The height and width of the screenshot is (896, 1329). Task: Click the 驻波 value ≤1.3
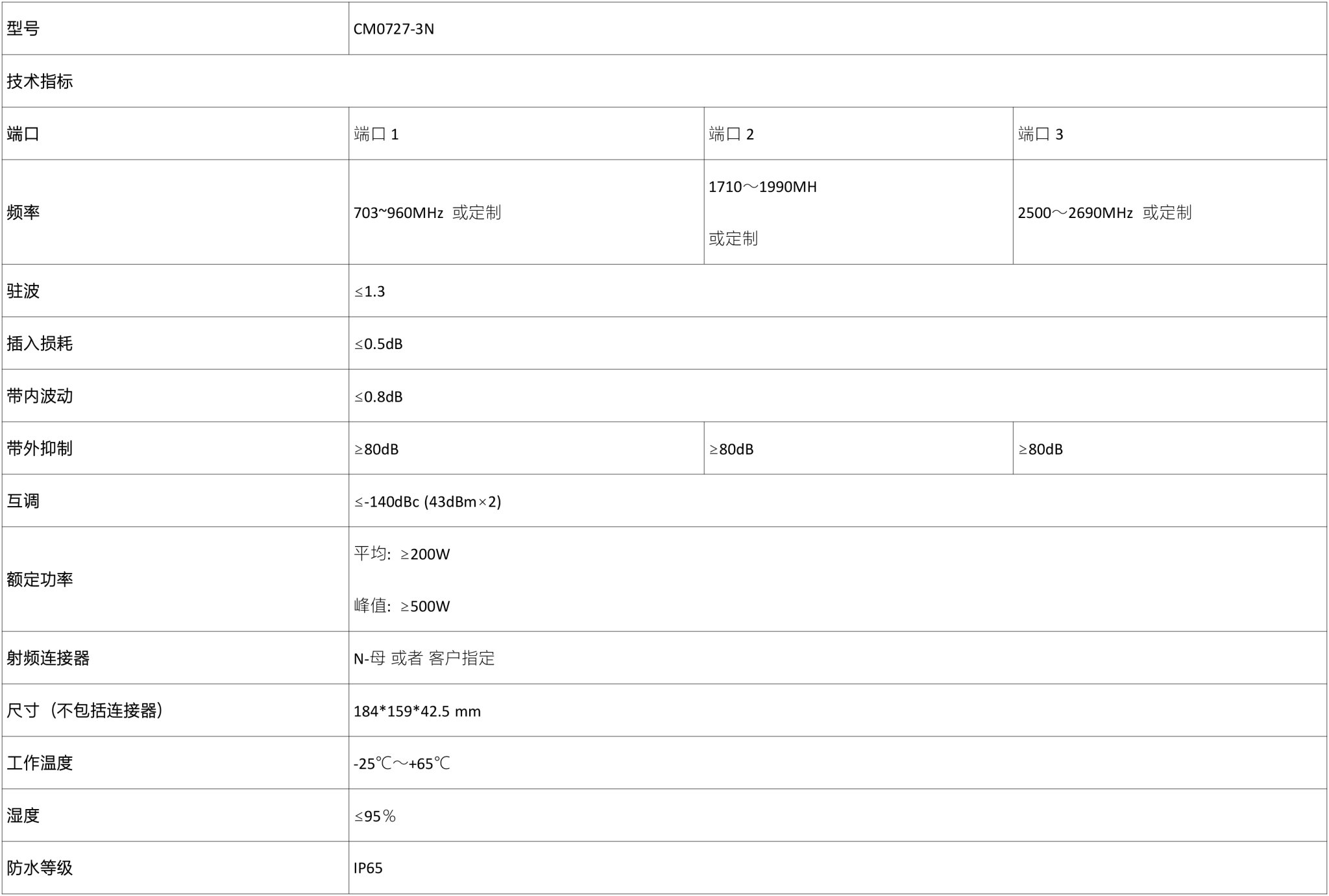[x=370, y=291]
